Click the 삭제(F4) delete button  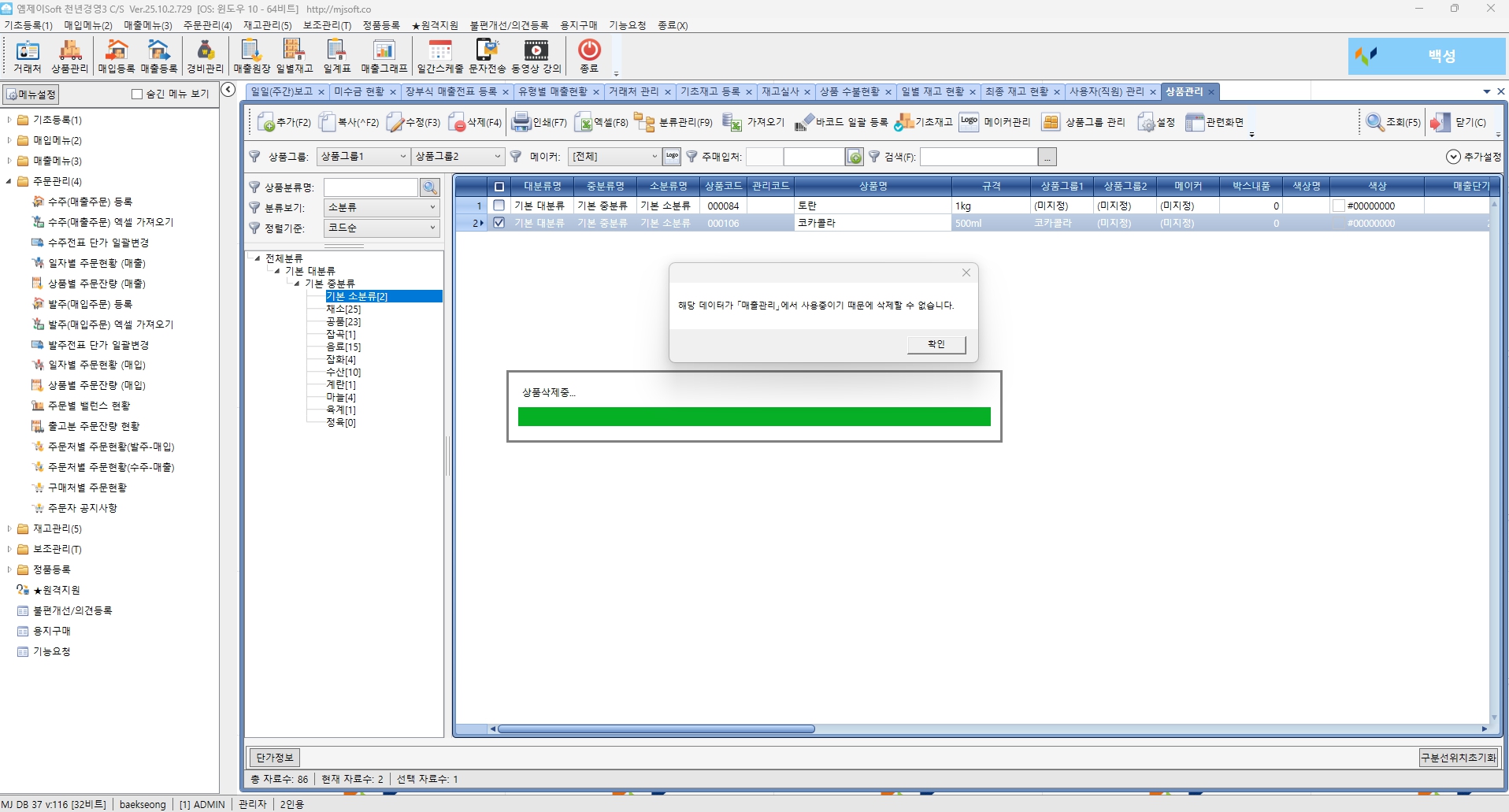[475, 122]
